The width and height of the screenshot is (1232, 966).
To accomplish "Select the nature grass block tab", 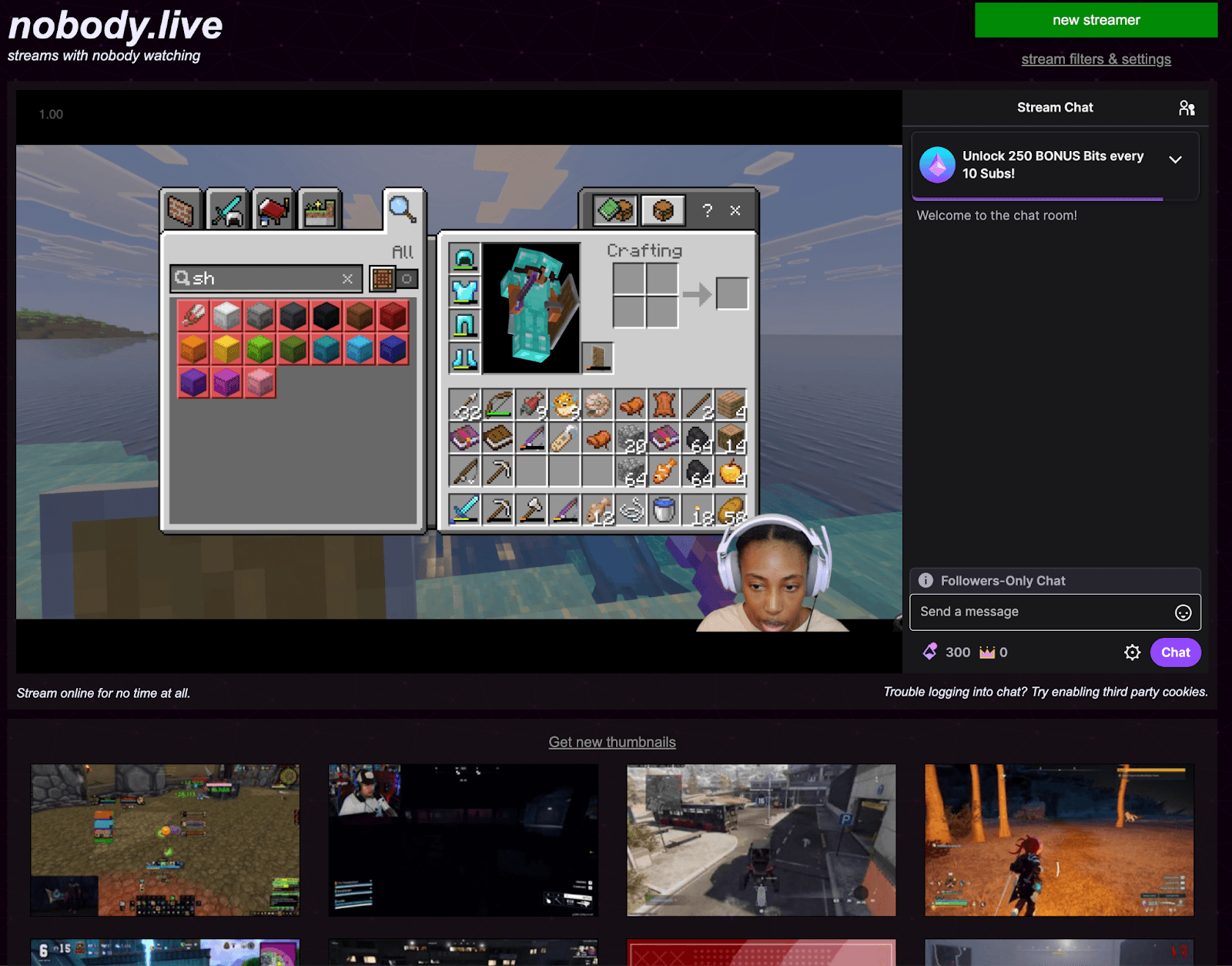I will (320, 210).
